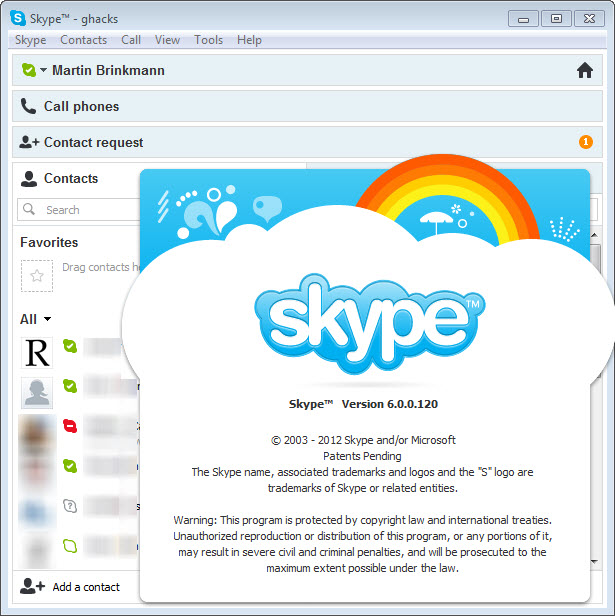Image resolution: width=615 pixels, height=616 pixels.
Task: Click the question mark pending status icon
Action: coord(70,506)
